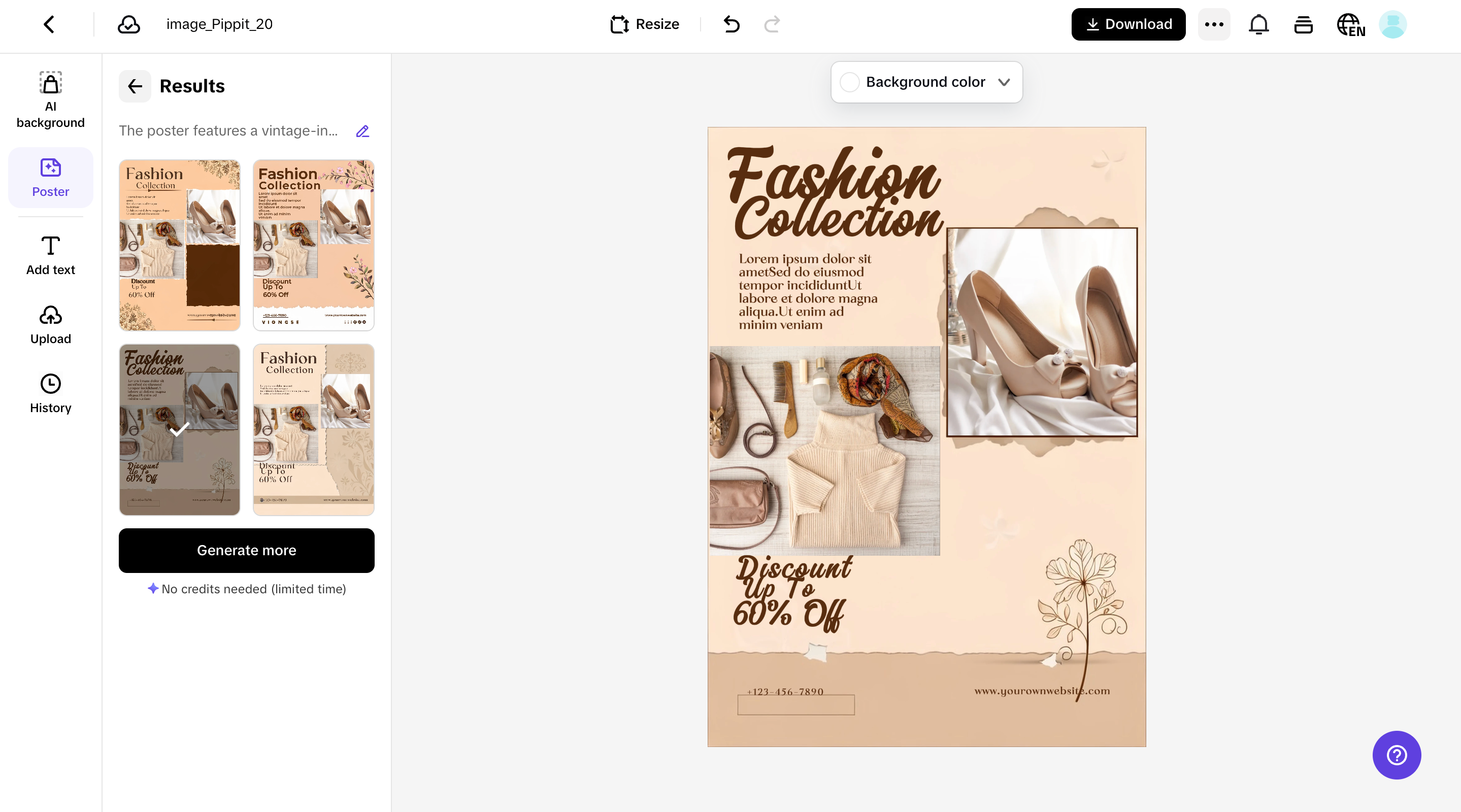Viewport: 1461px width, 812px height.
Task: Open the Resize tool
Action: [x=644, y=24]
